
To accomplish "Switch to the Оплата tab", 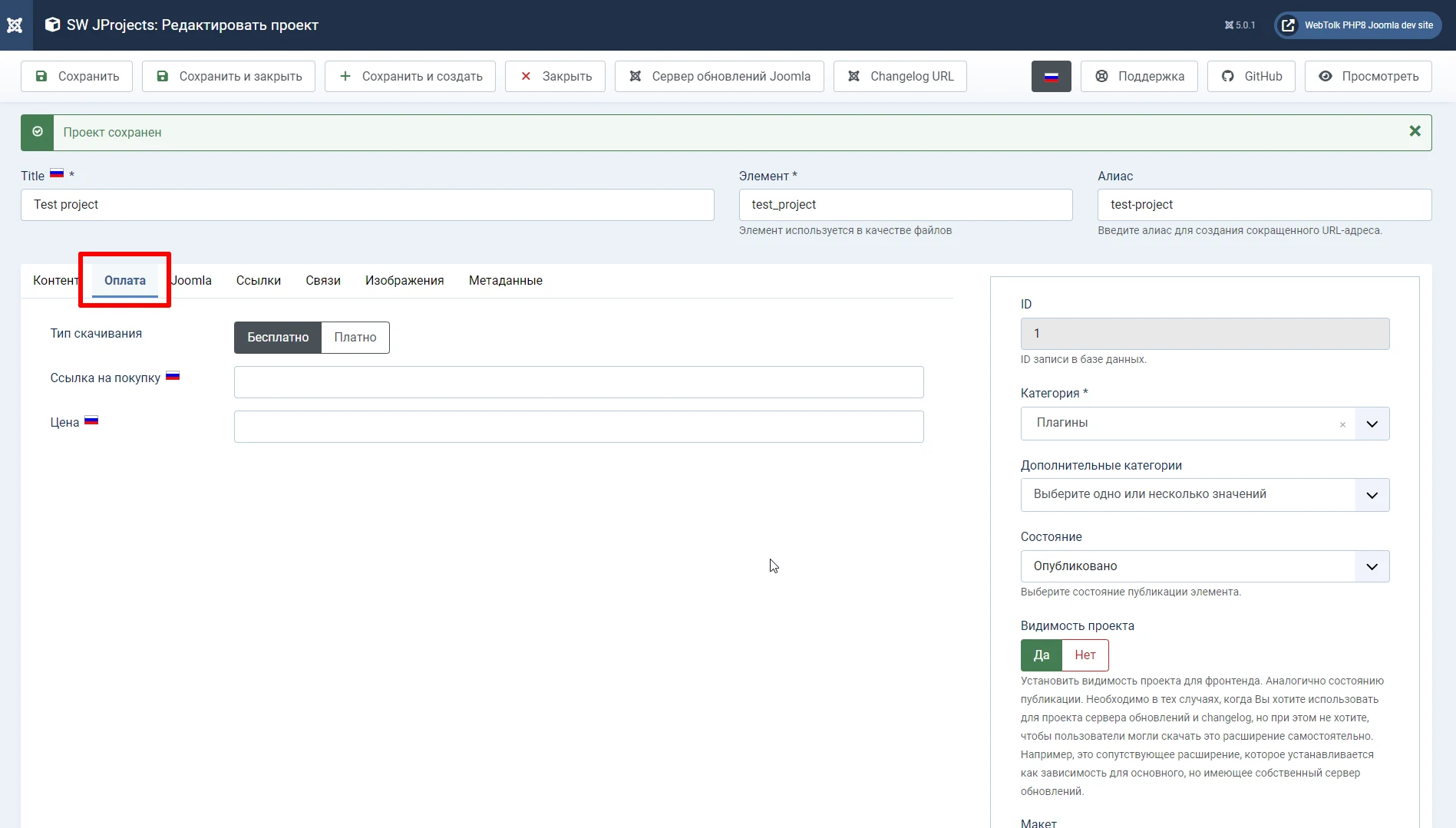I will 125,280.
